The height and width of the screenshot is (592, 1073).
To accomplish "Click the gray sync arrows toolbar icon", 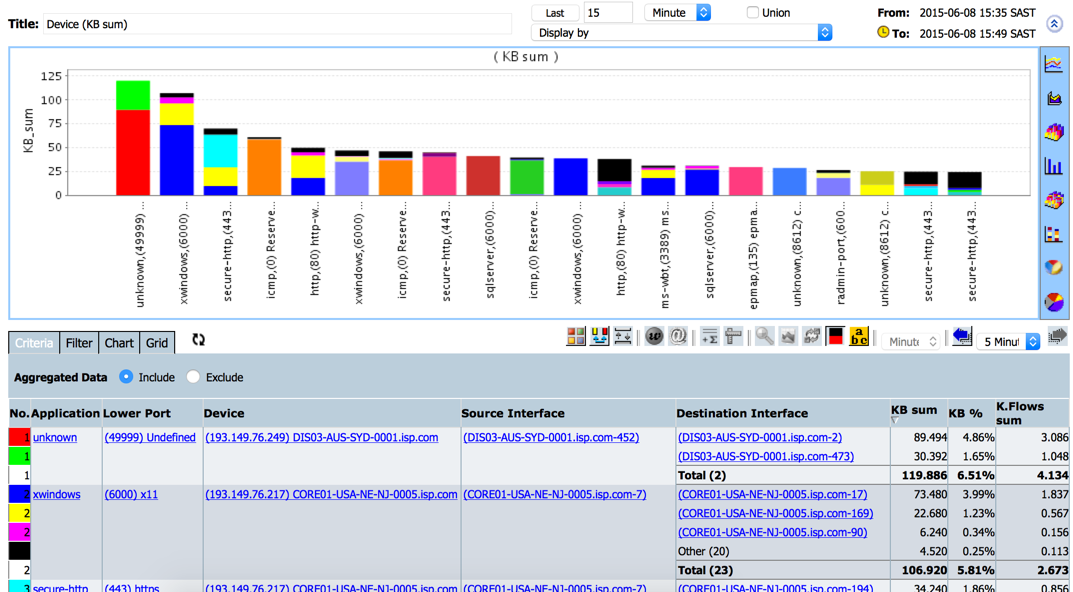I will pyautogui.click(x=812, y=336).
